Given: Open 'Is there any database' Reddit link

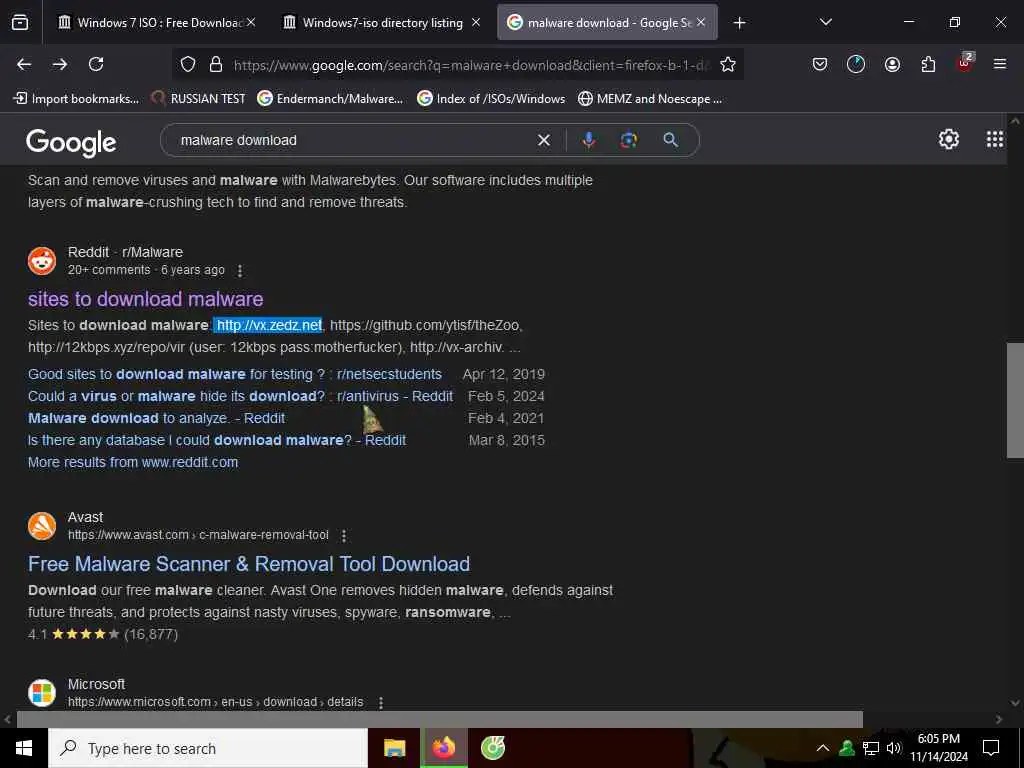Looking at the screenshot, I should point(217,440).
